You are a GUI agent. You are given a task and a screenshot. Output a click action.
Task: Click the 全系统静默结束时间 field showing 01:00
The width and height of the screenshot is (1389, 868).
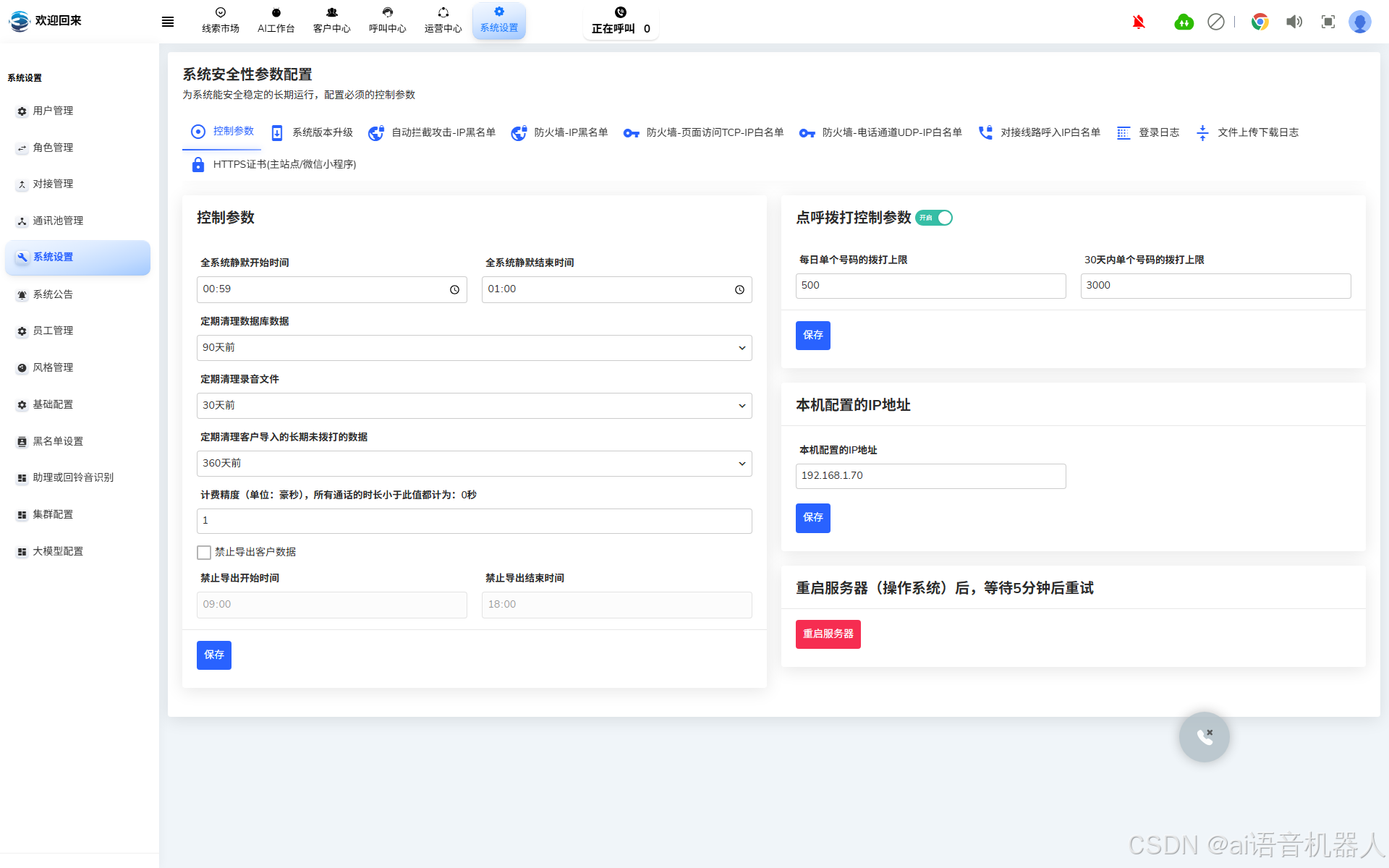pos(616,289)
